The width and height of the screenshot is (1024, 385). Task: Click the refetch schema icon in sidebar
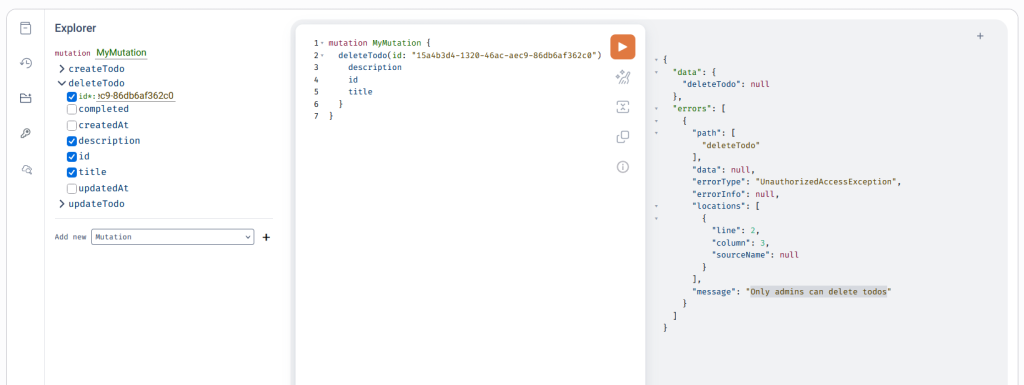tap(26, 170)
